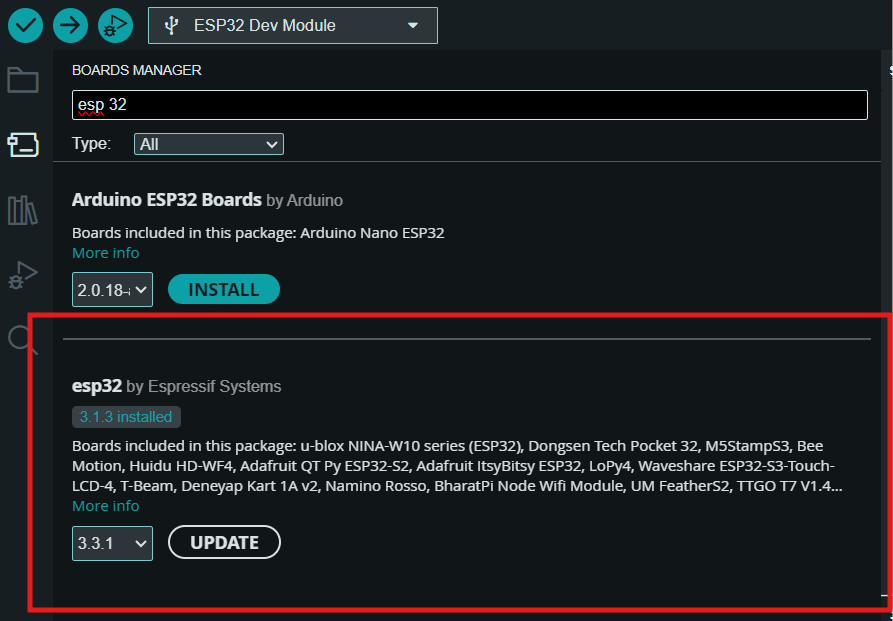Click the boards search field containing "esp 32"

click(x=470, y=104)
